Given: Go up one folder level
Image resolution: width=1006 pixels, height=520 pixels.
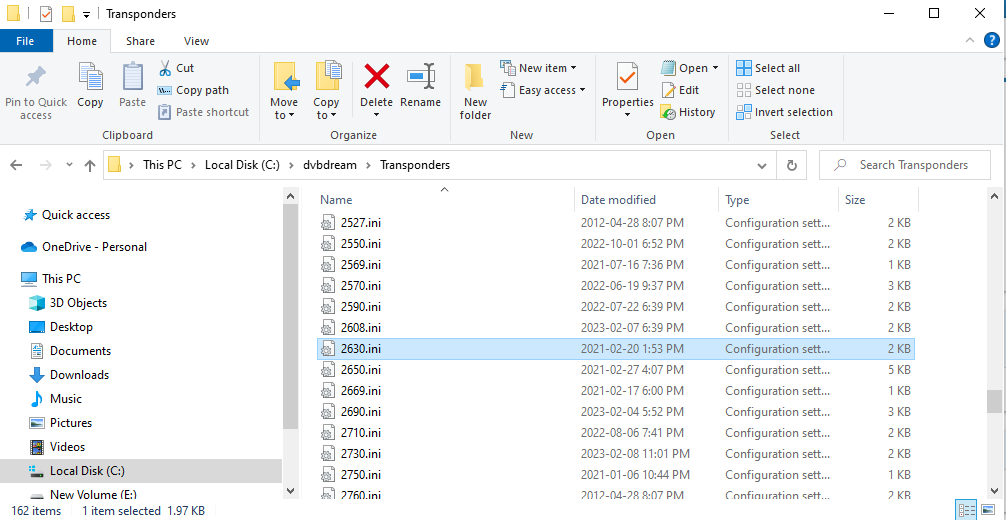Looking at the screenshot, I should point(90,165).
